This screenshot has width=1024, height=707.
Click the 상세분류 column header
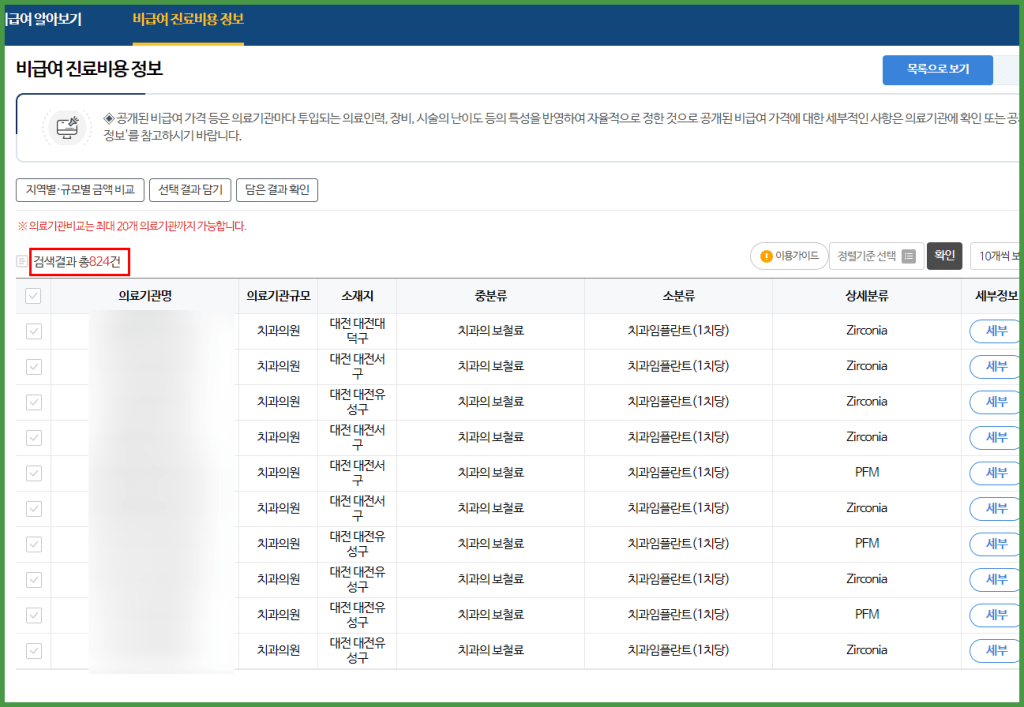(x=867, y=296)
